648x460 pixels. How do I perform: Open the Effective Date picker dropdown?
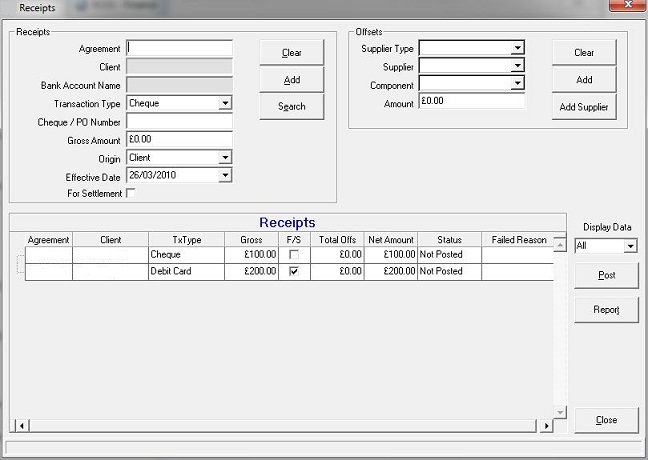point(225,176)
